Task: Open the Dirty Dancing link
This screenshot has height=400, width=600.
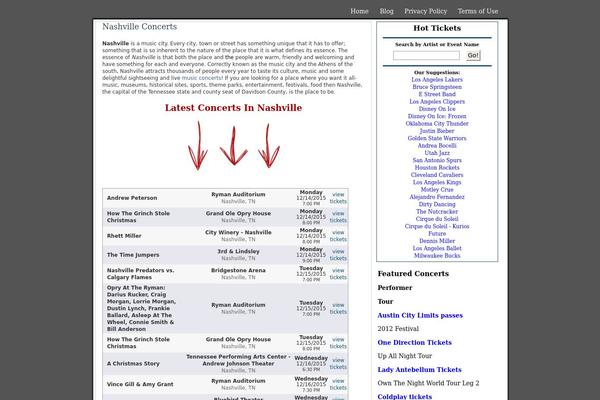Action: [x=437, y=204]
